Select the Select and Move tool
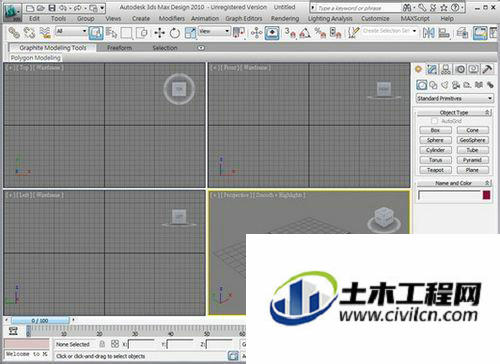Image resolution: width=500 pixels, height=364 pixels. pyautogui.click(x=160, y=33)
